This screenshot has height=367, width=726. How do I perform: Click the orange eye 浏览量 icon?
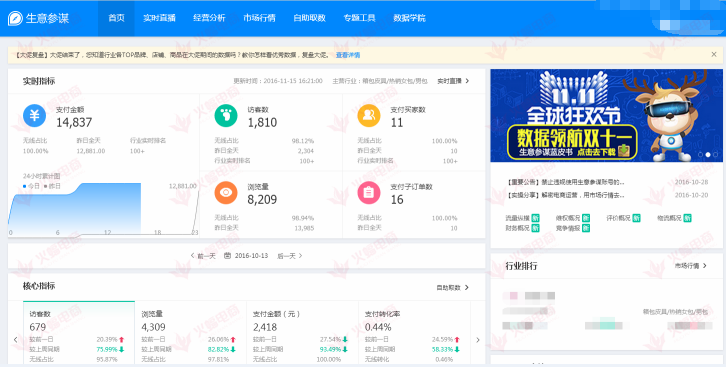pyautogui.click(x=226, y=193)
